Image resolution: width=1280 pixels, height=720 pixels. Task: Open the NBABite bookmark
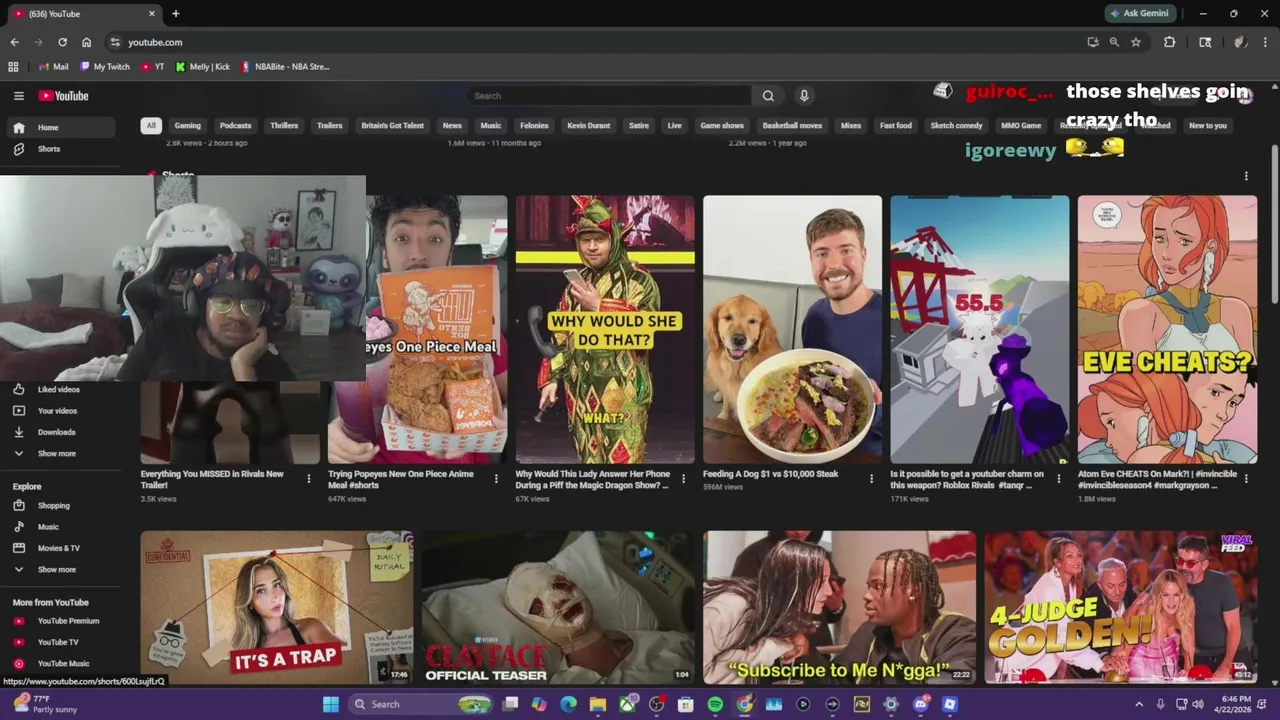(285, 67)
